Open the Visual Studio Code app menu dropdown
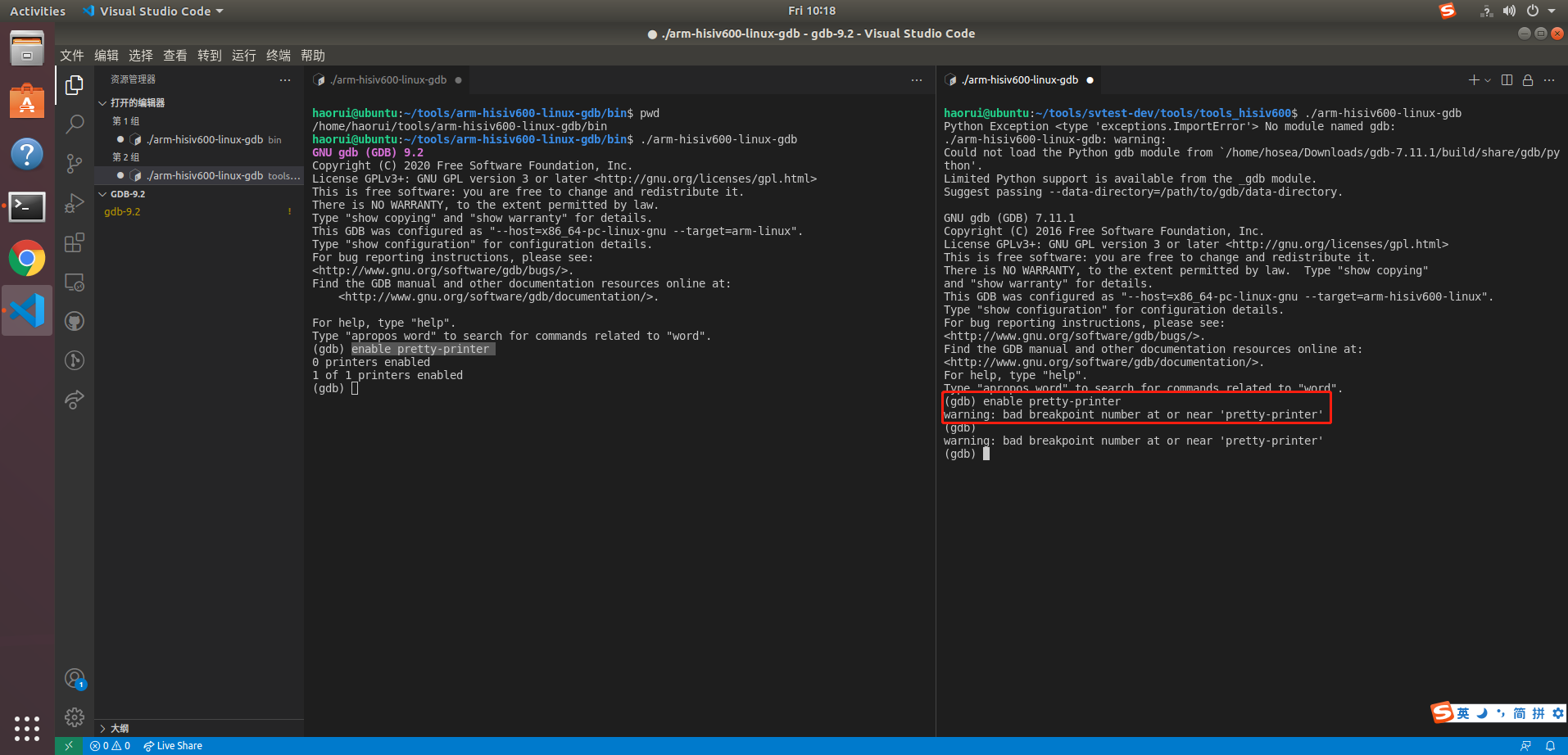 pos(153,11)
